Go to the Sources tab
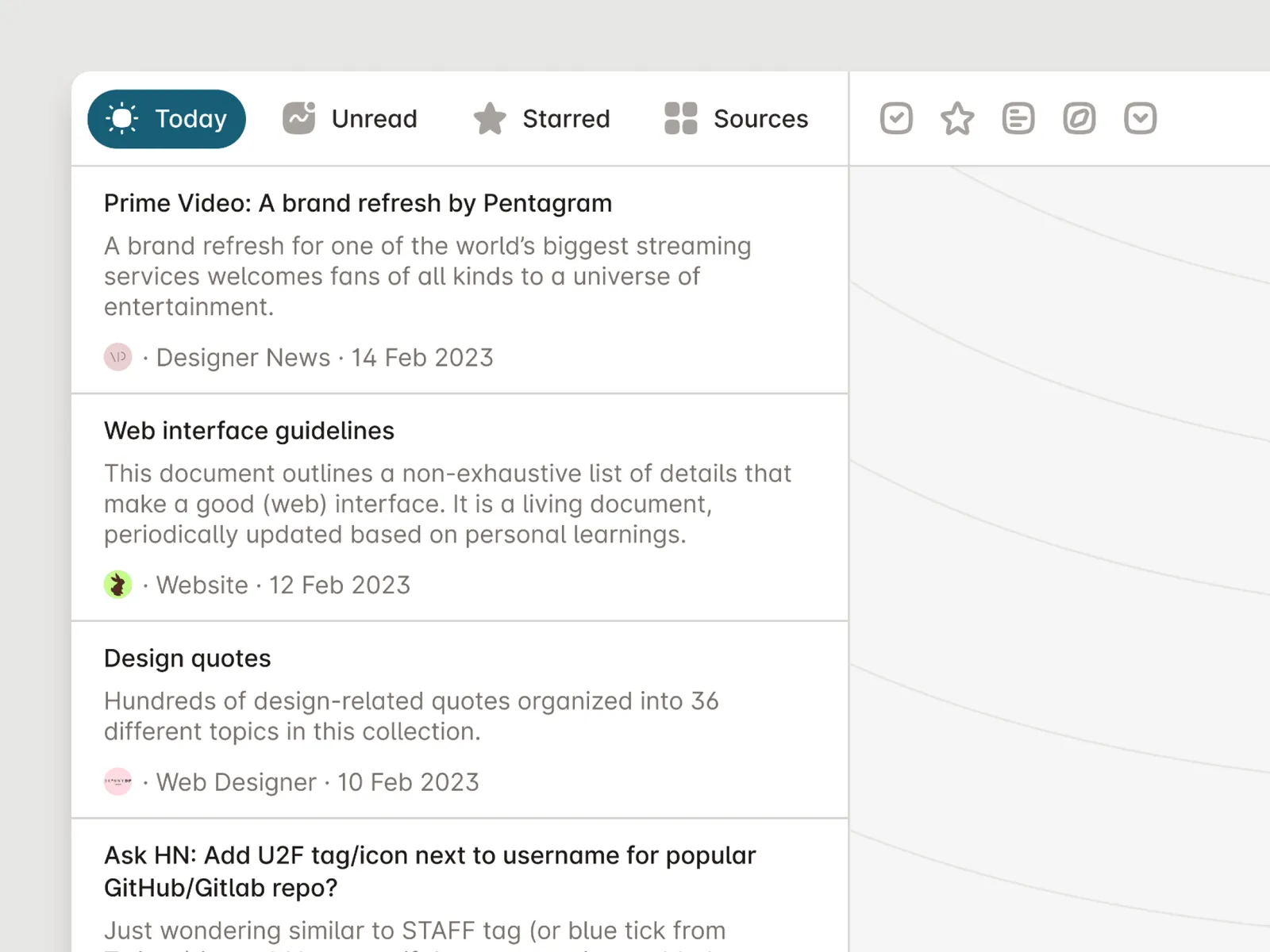The height and width of the screenshot is (952, 1270). 736,119
